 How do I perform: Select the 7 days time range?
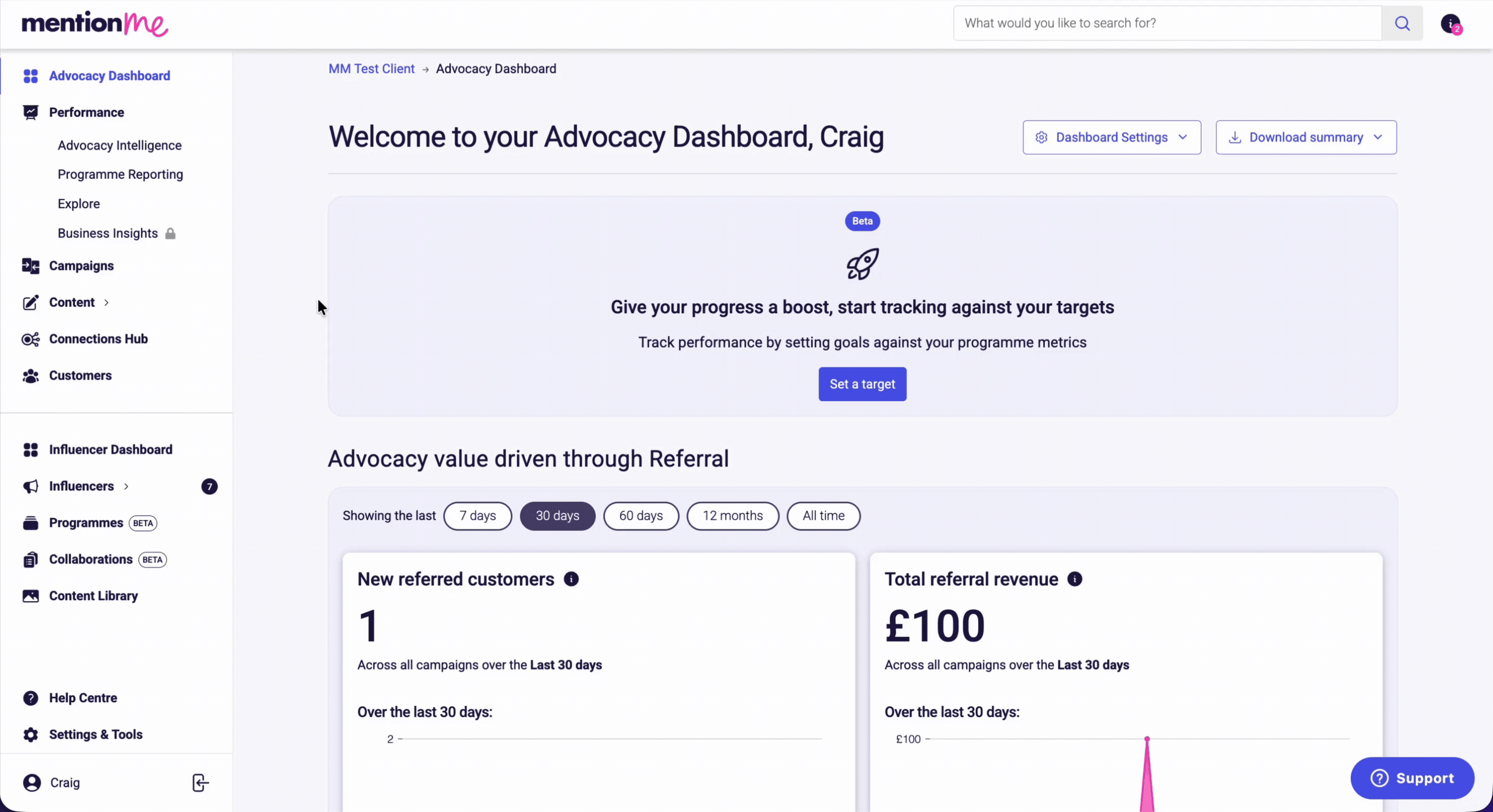478,516
